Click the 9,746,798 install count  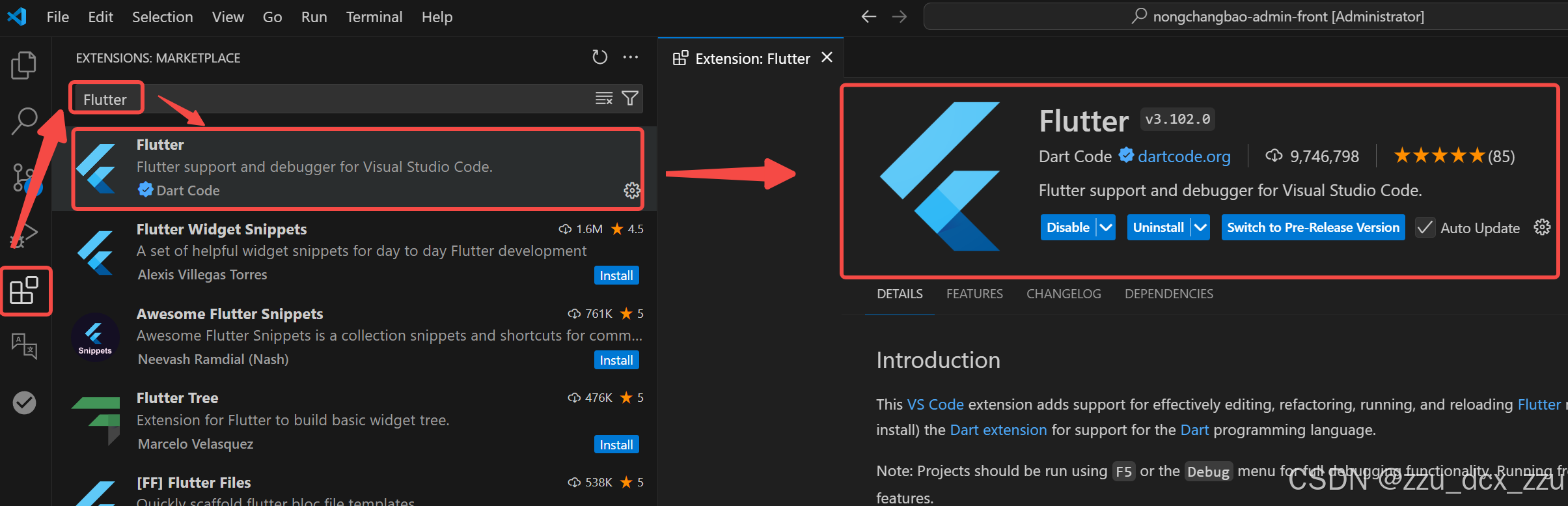tap(1312, 156)
